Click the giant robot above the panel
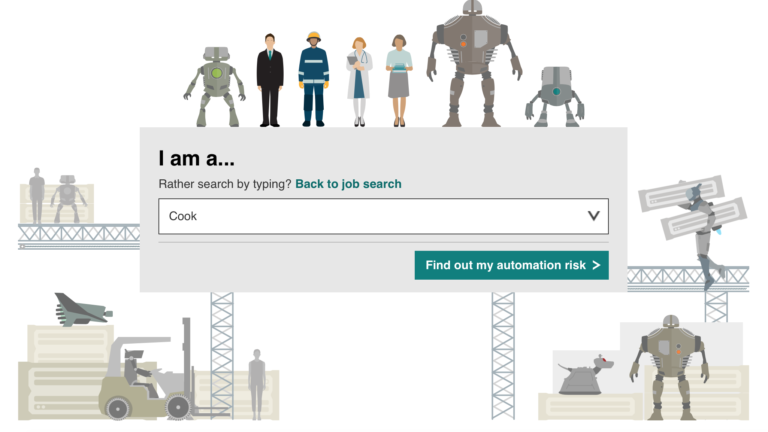 point(474,62)
